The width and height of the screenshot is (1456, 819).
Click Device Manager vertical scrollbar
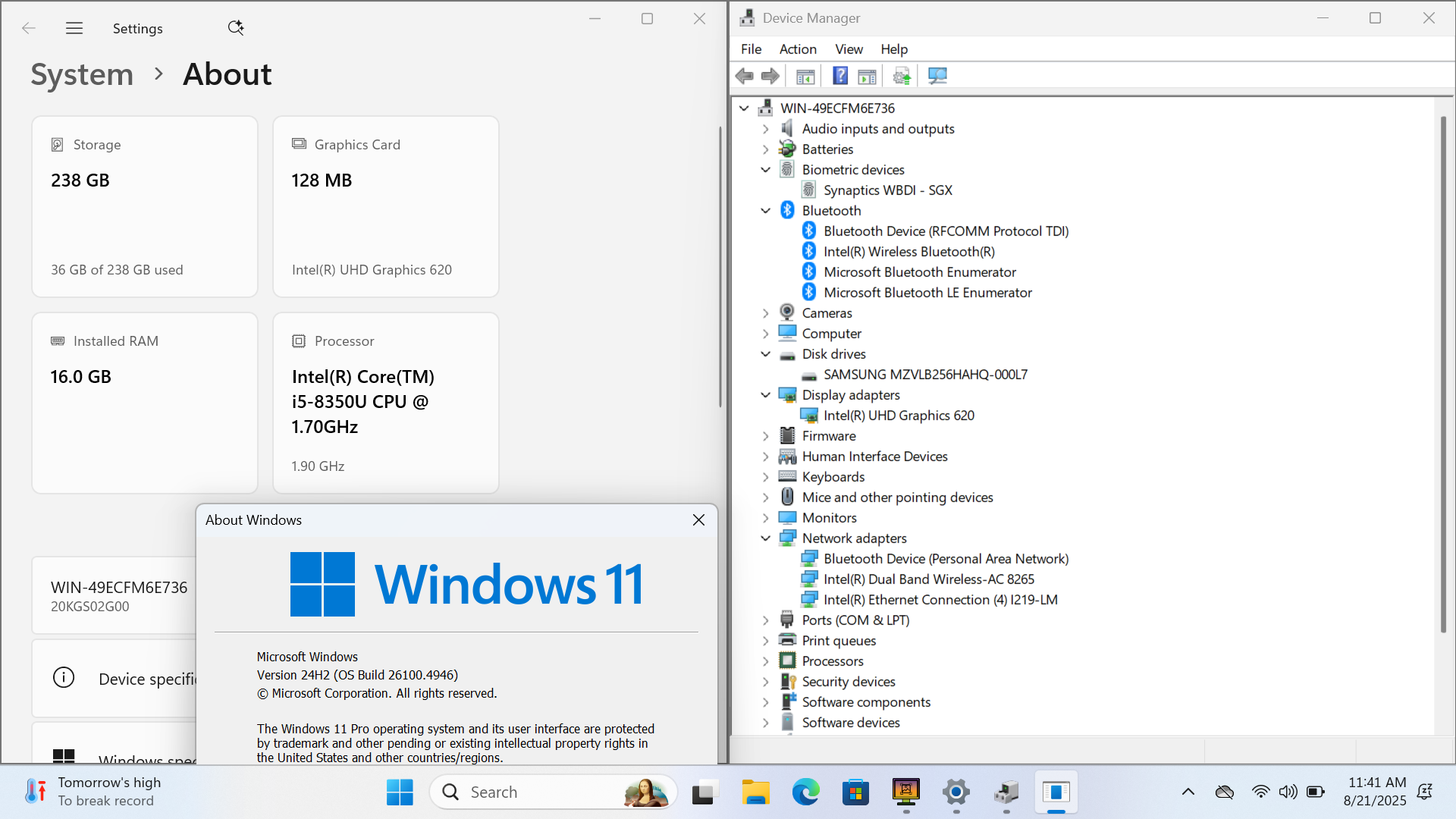[1443, 375]
